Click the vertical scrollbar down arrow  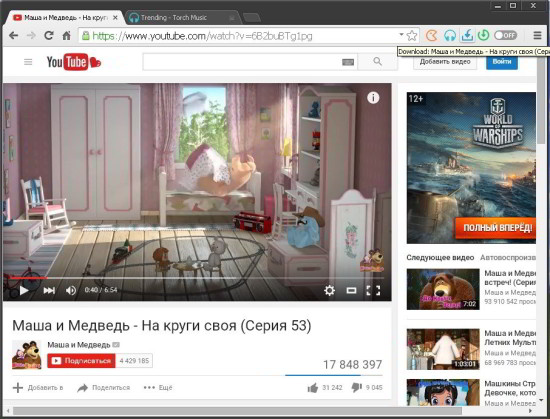(x=542, y=400)
